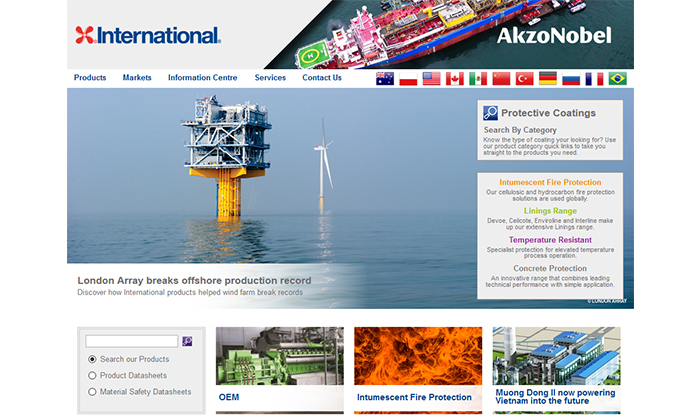Screen dimensions: 700x420
Task: Open the Concrete Protection link
Action: coord(550,268)
